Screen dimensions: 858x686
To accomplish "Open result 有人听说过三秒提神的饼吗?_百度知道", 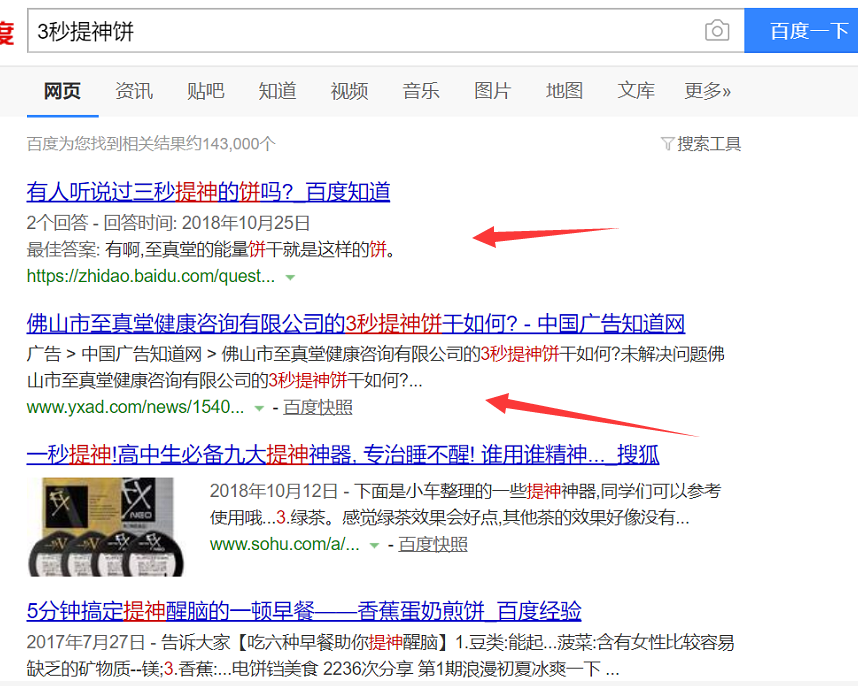I will (208, 192).
